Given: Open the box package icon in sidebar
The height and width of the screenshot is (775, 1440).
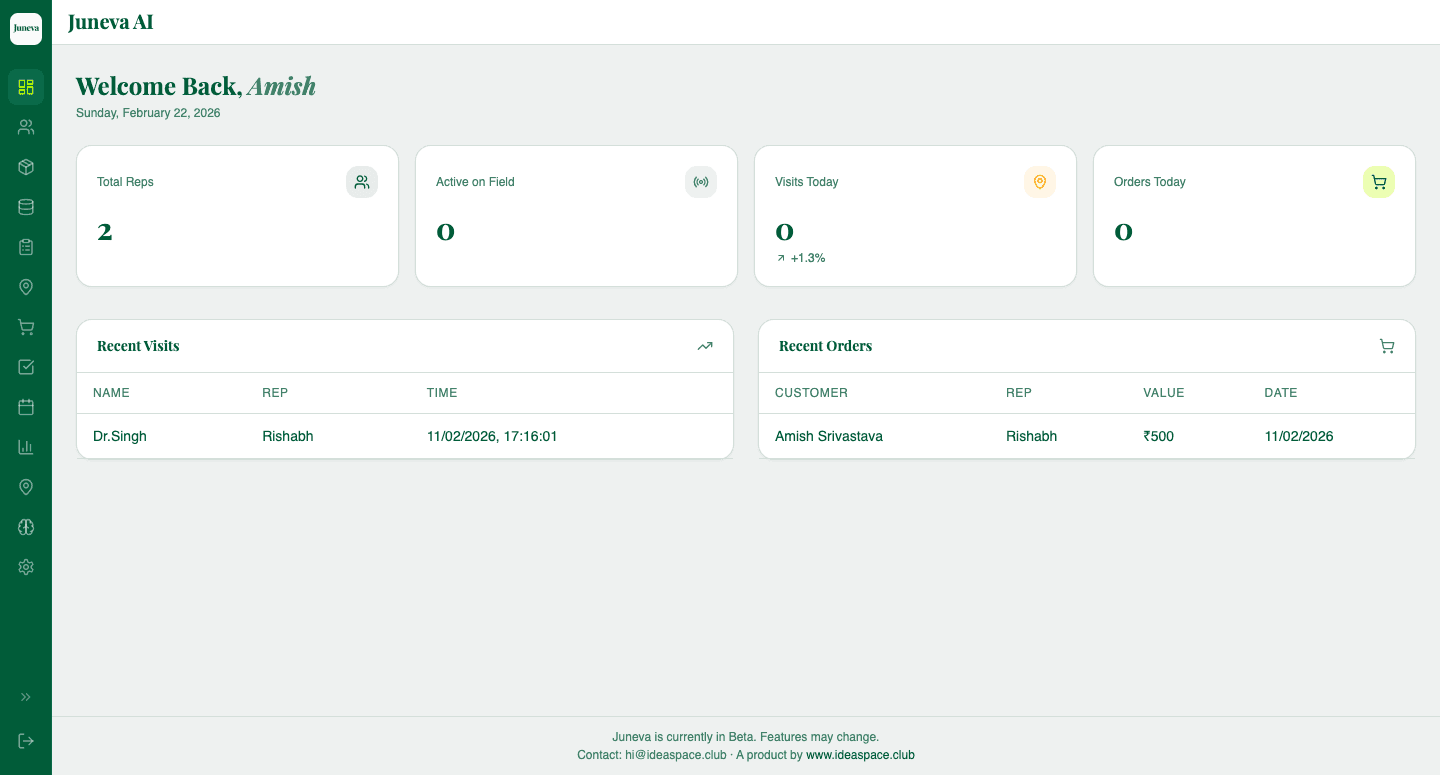Looking at the screenshot, I should pyautogui.click(x=26, y=167).
